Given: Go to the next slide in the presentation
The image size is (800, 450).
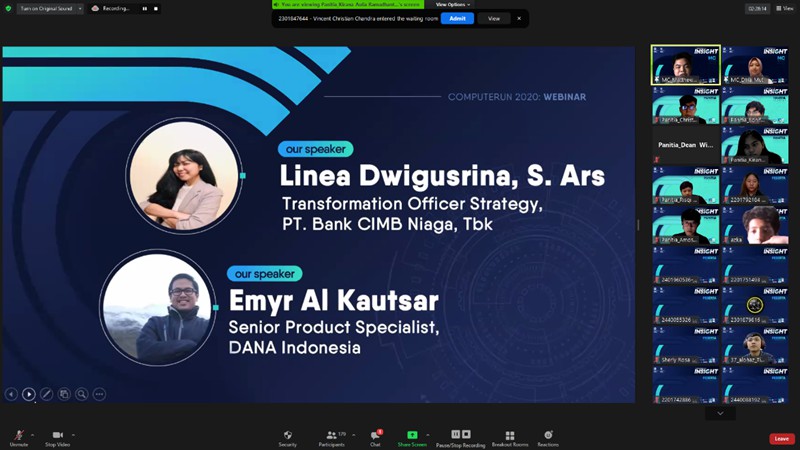Looking at the screenshot, I should coord(29,394).
